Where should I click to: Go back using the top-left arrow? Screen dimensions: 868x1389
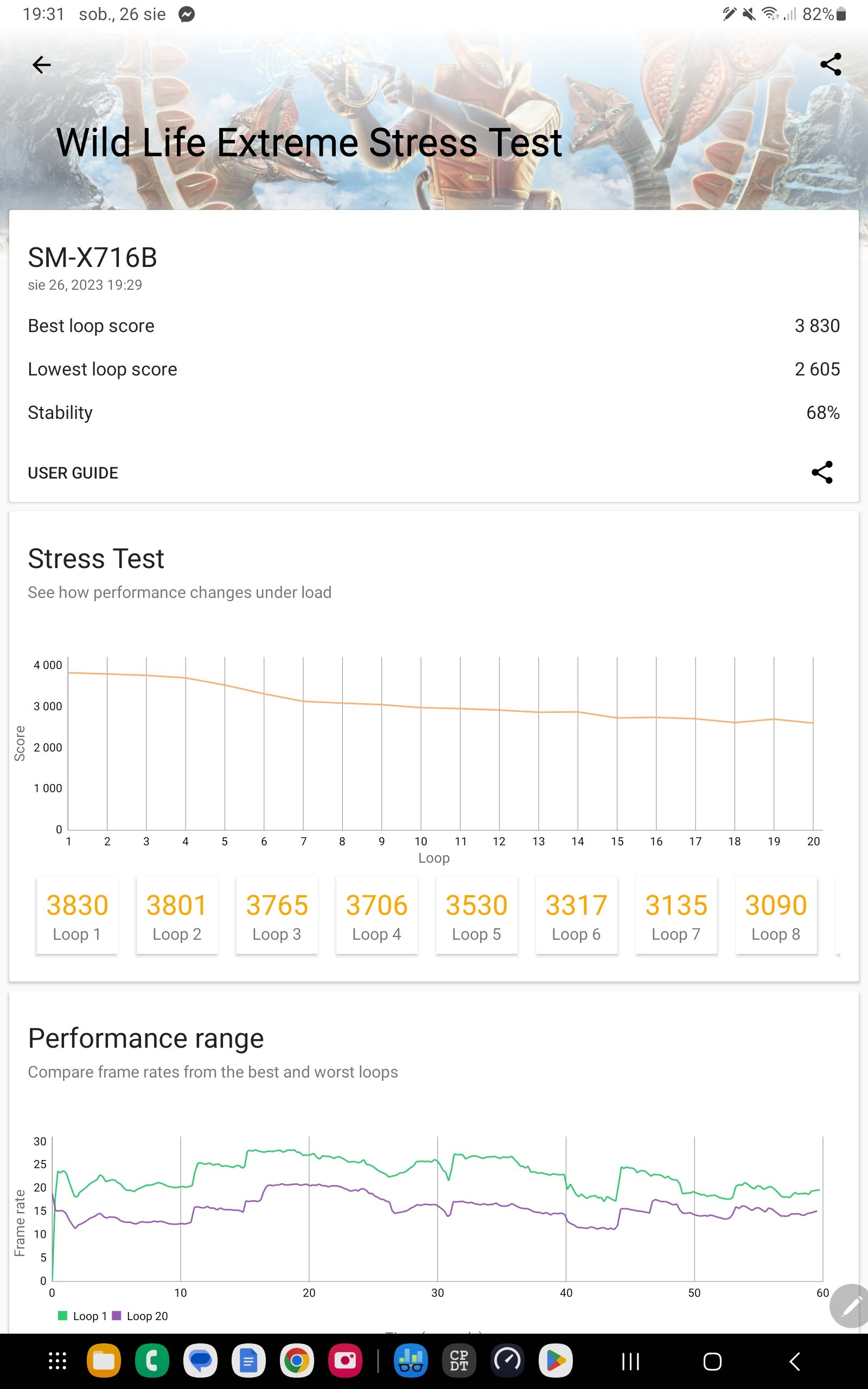(x=42, y=65)
